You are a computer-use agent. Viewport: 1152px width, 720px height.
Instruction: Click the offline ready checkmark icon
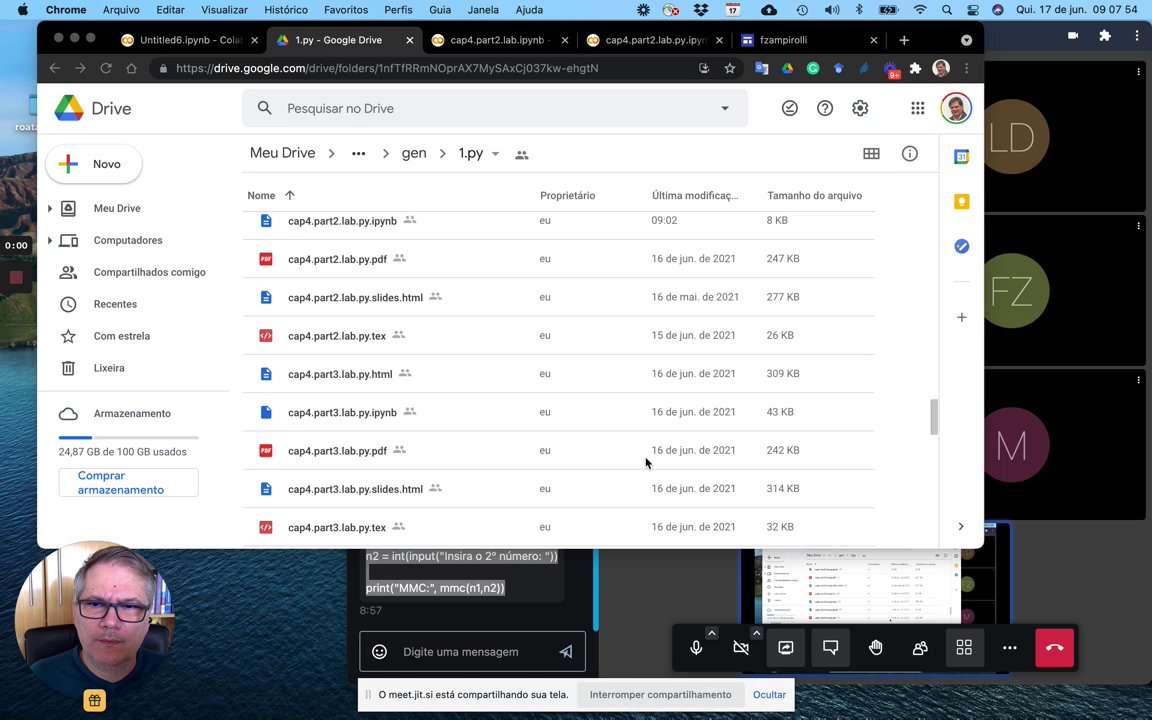coord(790,108)
